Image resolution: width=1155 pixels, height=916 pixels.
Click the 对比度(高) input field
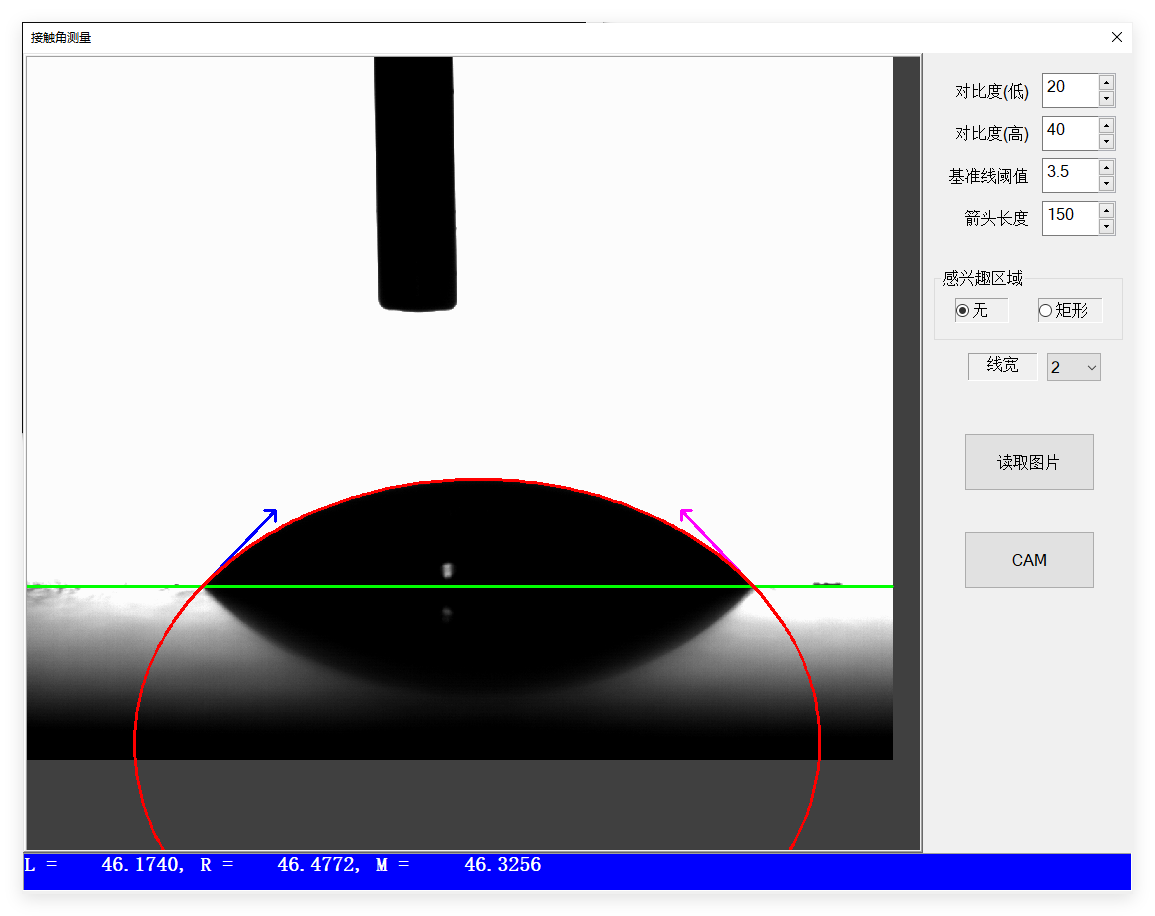tap(1069, 133)
